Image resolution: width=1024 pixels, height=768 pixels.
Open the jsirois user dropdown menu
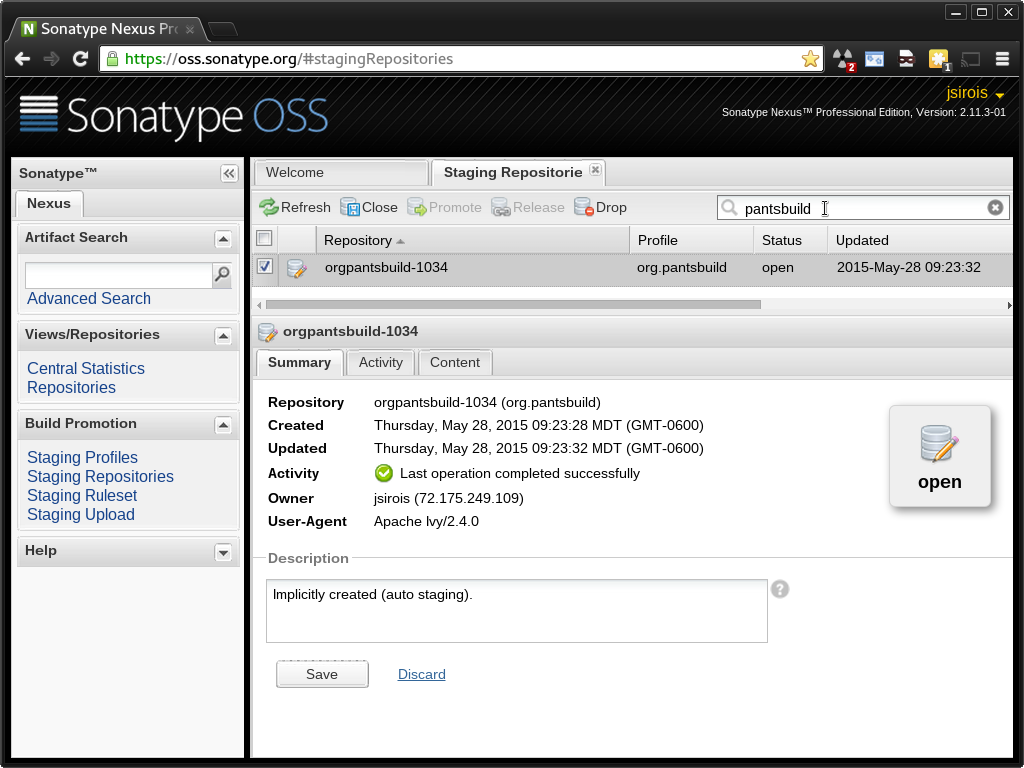click(x=975, y=93)
